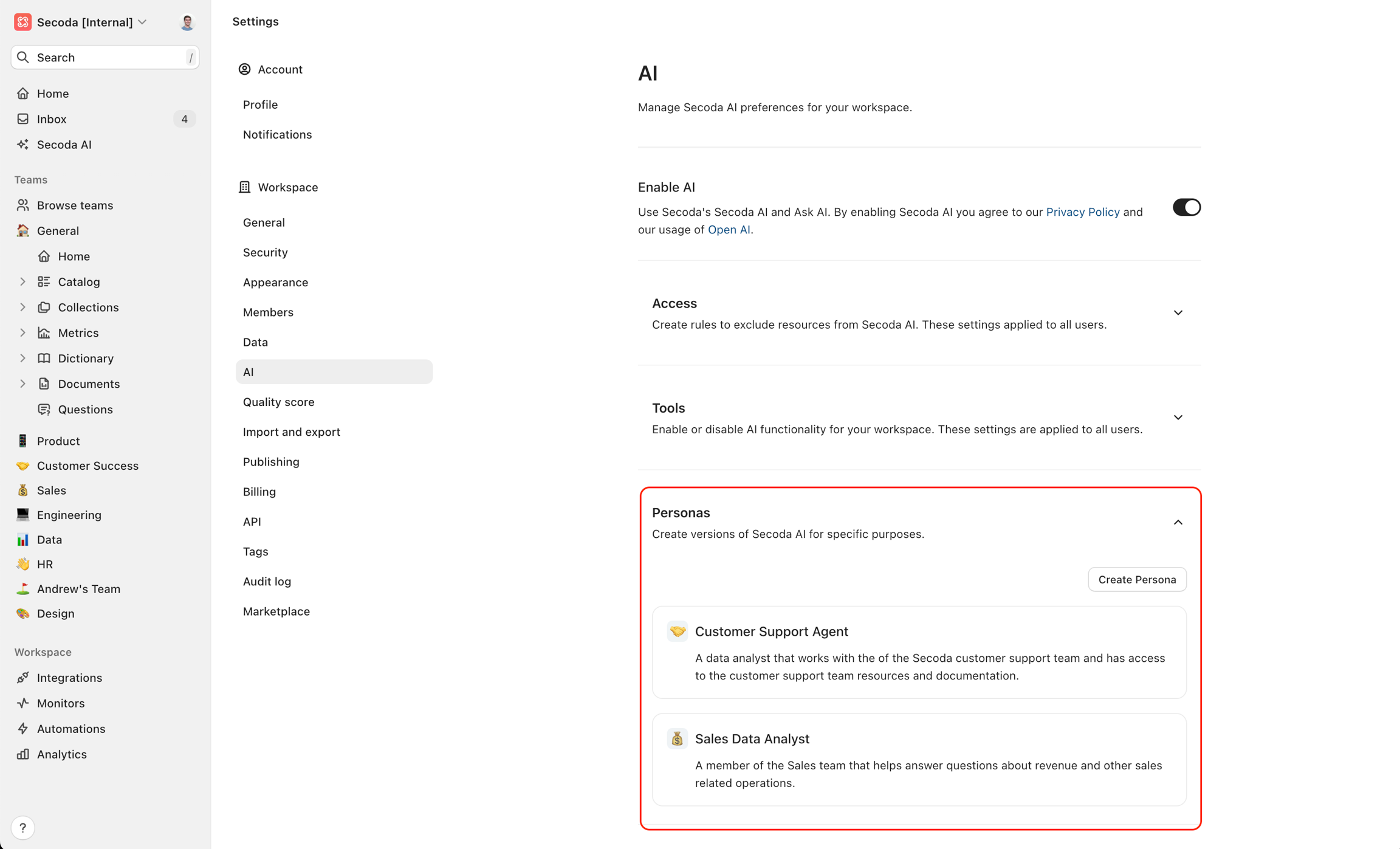Click the user avatar at top
The height and width of the screenshot is (849, 1400).
pyautogui.click(x=187, y=22)
